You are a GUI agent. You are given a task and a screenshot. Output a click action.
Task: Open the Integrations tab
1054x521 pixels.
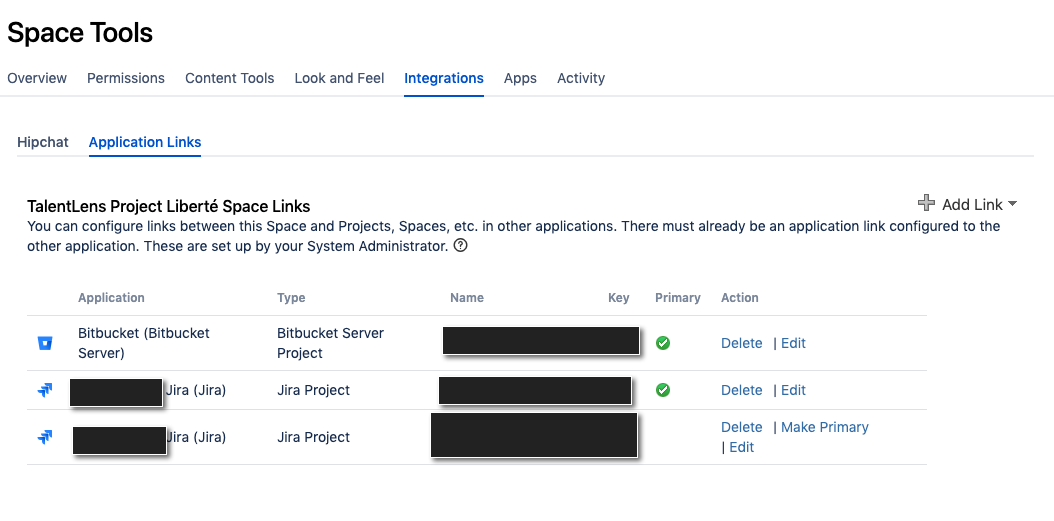[444, 78]
